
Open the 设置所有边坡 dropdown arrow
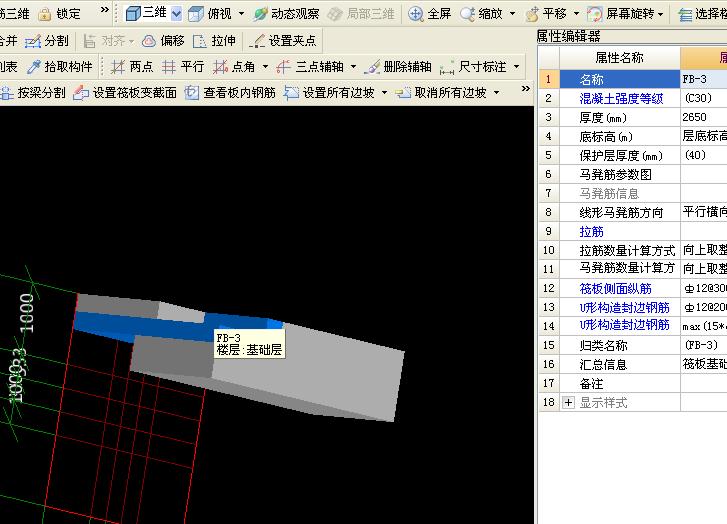(x=384, y=93)
